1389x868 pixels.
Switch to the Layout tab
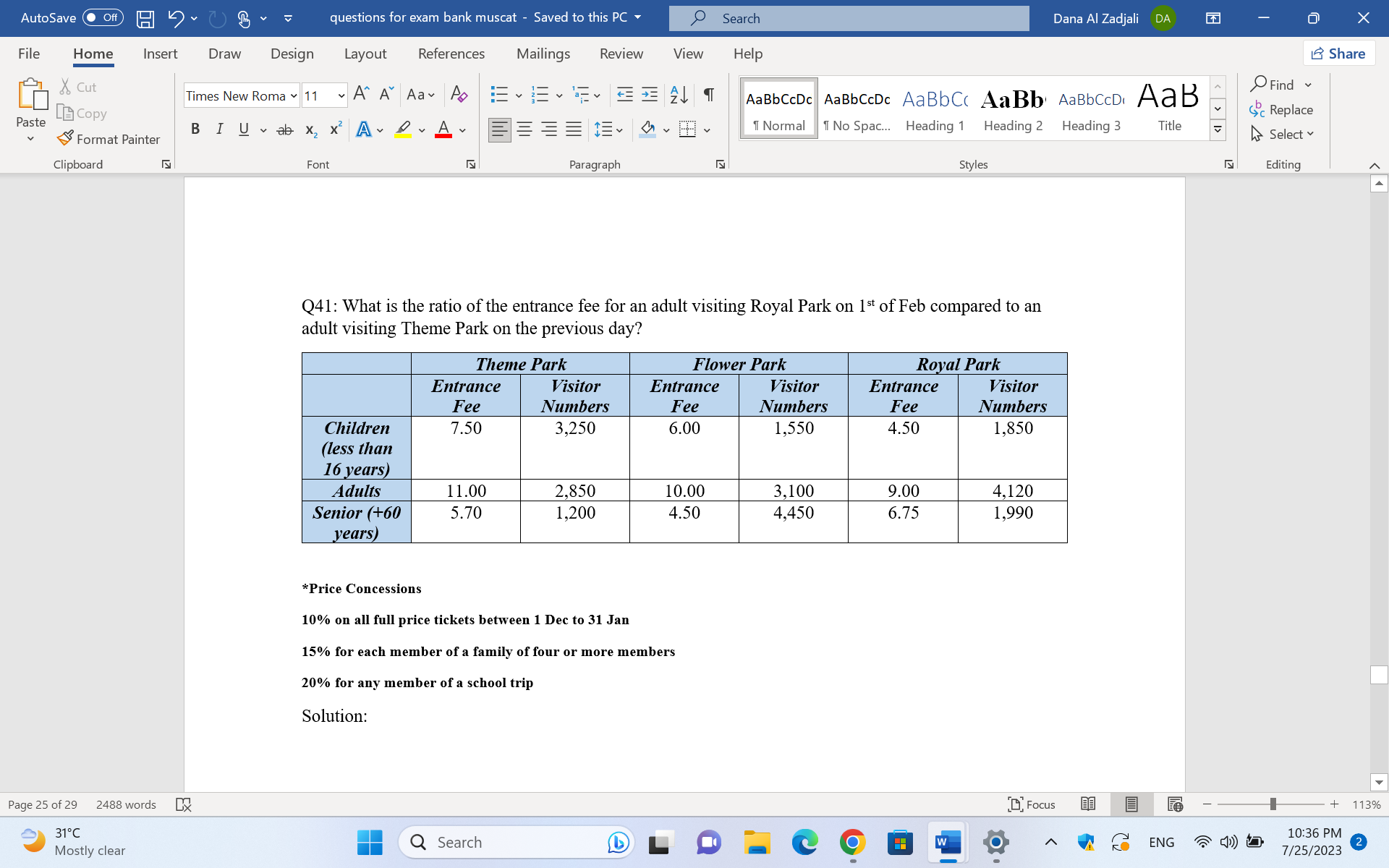(365, 54)
